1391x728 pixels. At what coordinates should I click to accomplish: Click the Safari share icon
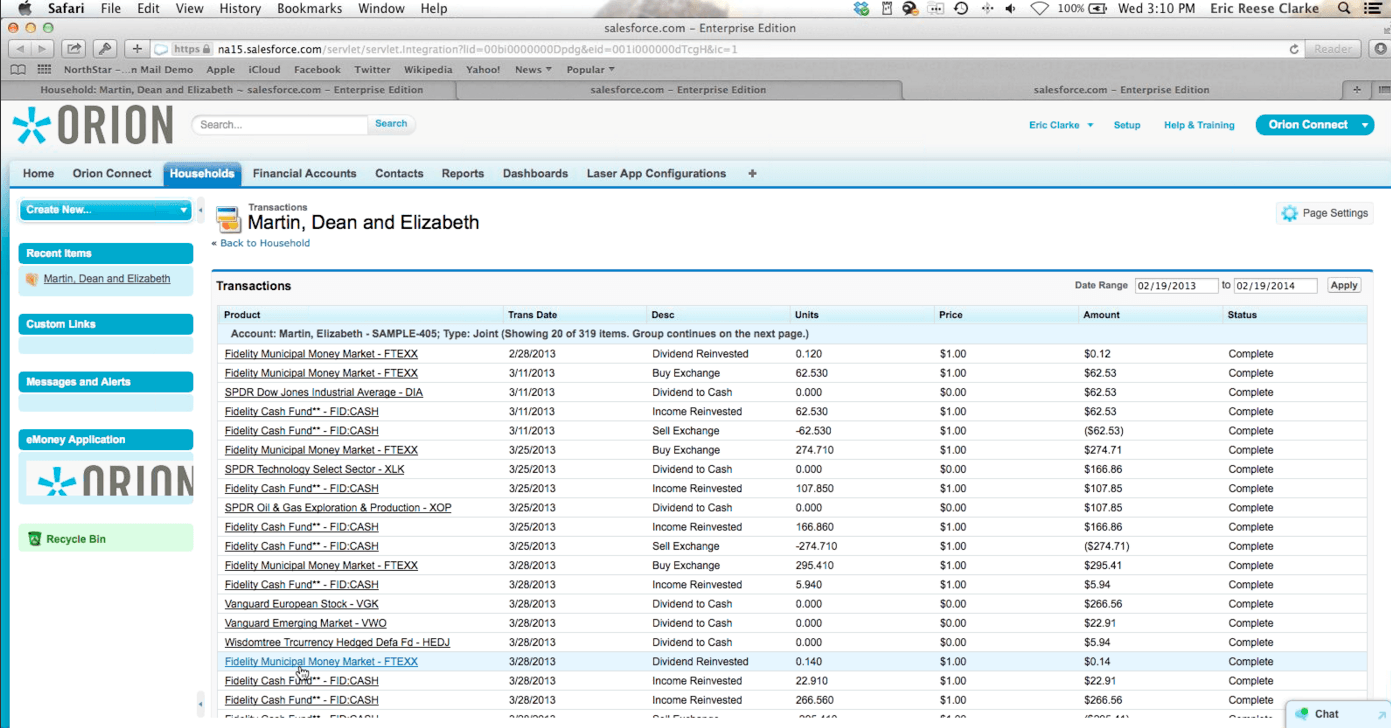click(x=74, y=49)
